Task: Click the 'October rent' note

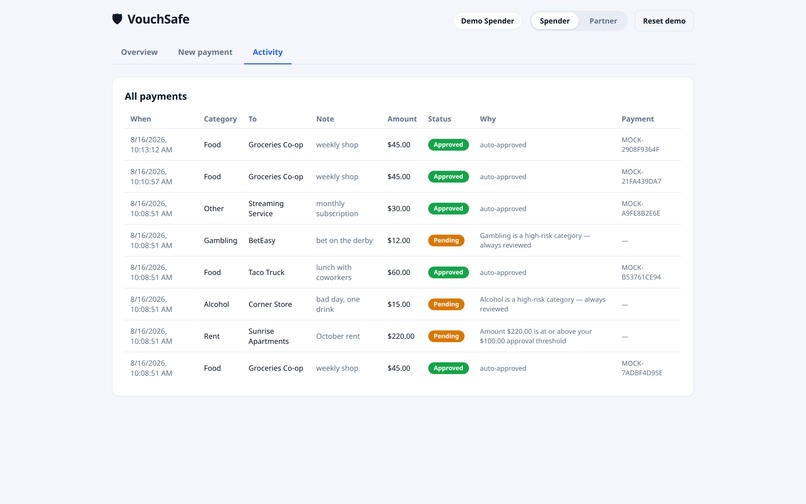Action: coord(338,336)
